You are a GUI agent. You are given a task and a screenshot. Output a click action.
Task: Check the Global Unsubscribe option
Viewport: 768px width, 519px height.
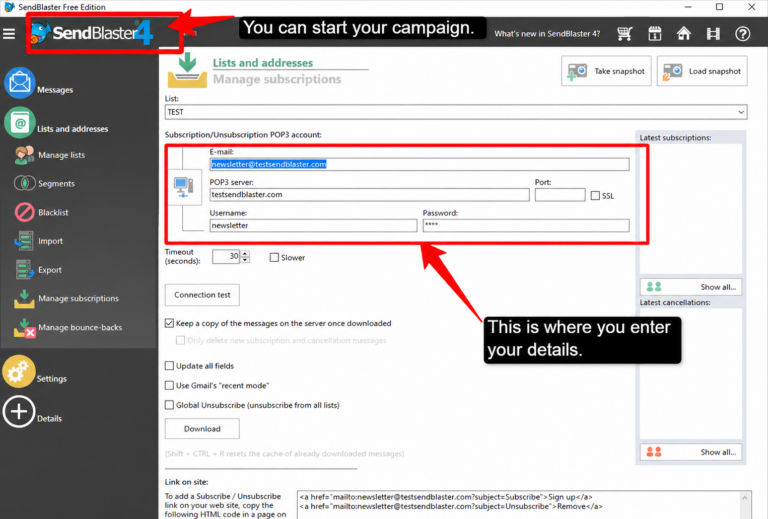(169, 405)
